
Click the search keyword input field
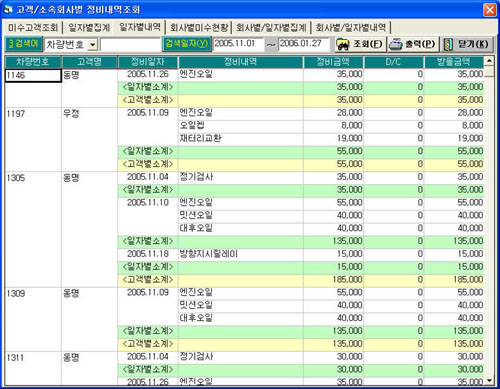click(130, 44)
